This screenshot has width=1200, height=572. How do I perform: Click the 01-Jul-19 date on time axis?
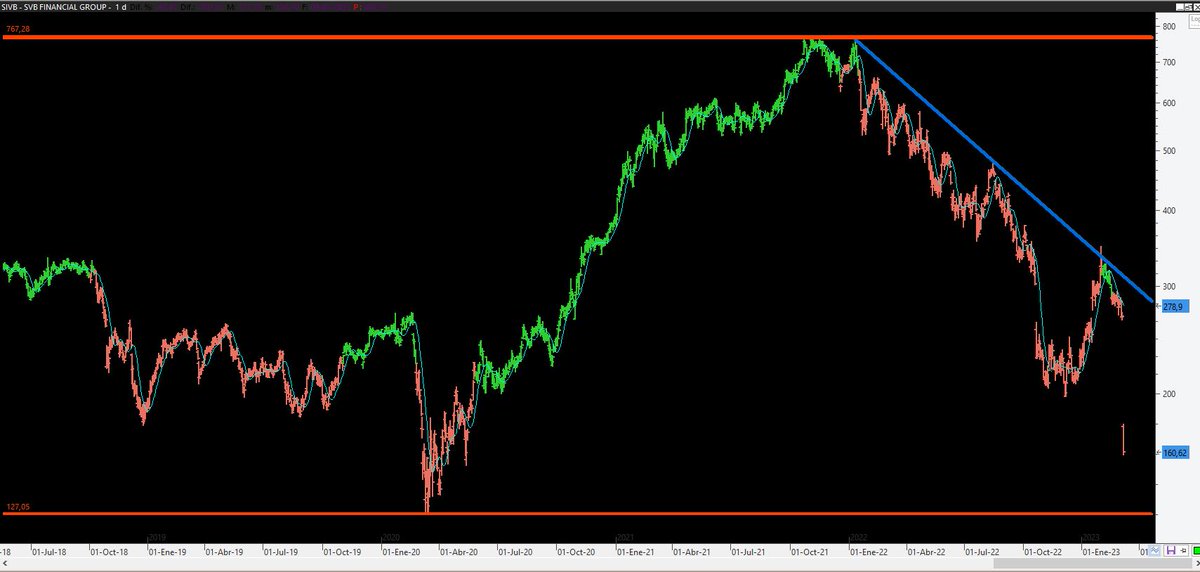(282, 550)
